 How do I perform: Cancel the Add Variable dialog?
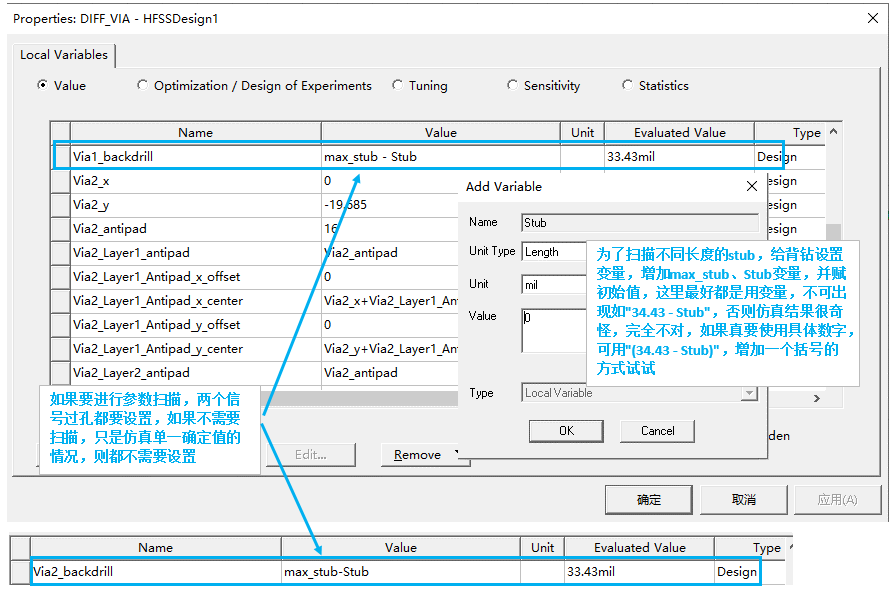click(x=657, y=430)
